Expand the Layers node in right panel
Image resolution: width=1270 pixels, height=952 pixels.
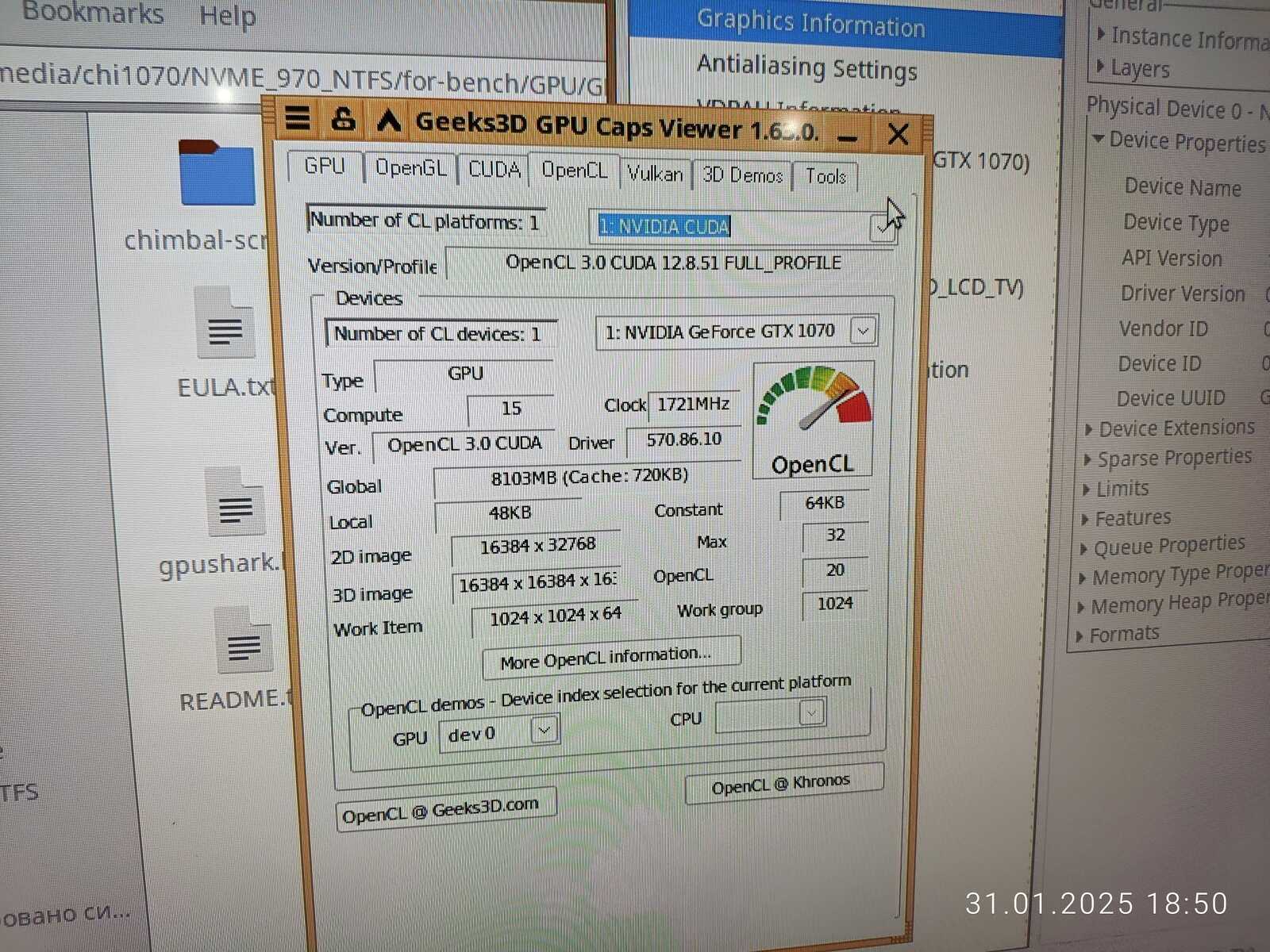click(x=1100, y=66)
